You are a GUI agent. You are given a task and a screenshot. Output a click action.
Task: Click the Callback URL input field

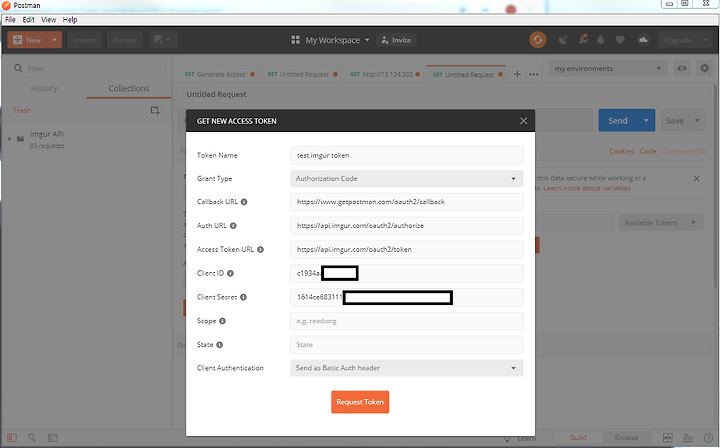(x=407, y=202)
